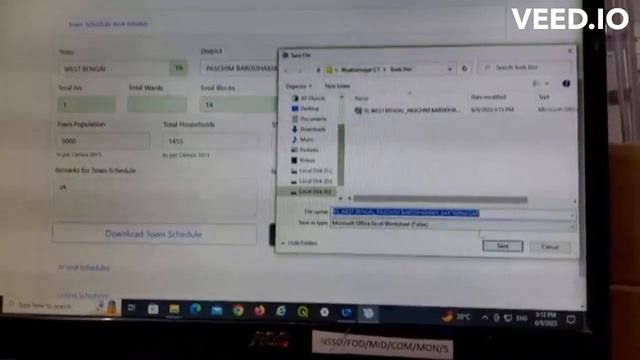Open Google Chrome from the taskbar
The image size is (640, 360).
point(238,311)
